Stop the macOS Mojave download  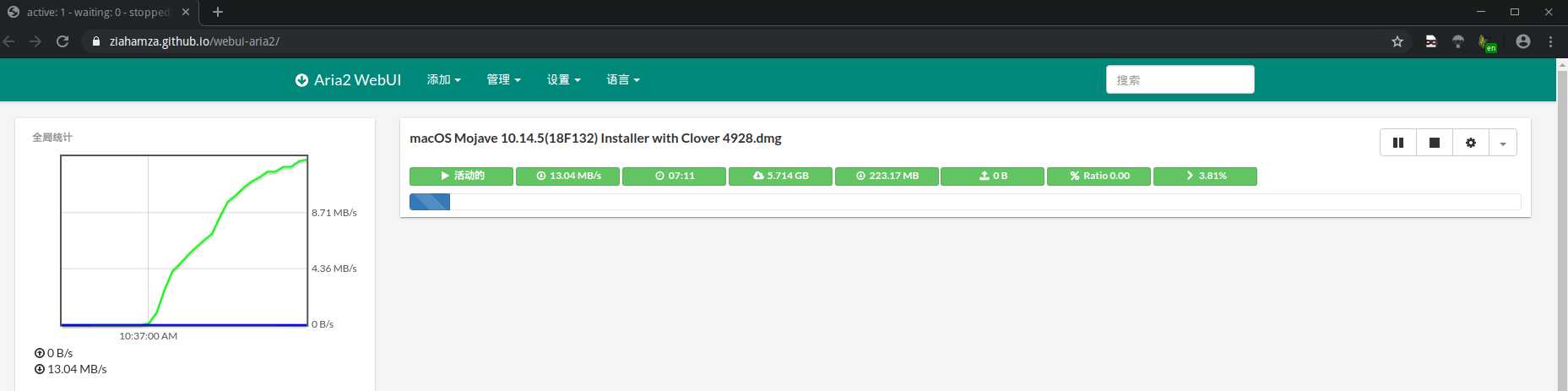1434,143
